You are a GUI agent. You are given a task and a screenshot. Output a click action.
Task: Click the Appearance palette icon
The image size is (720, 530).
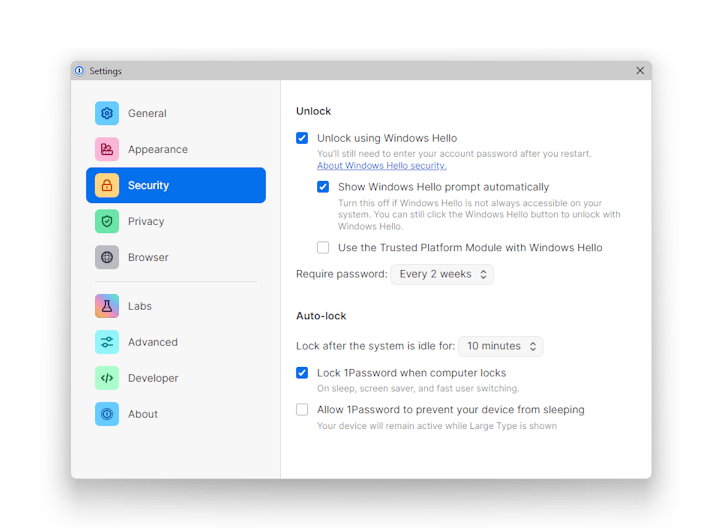[x=107, y=149]
